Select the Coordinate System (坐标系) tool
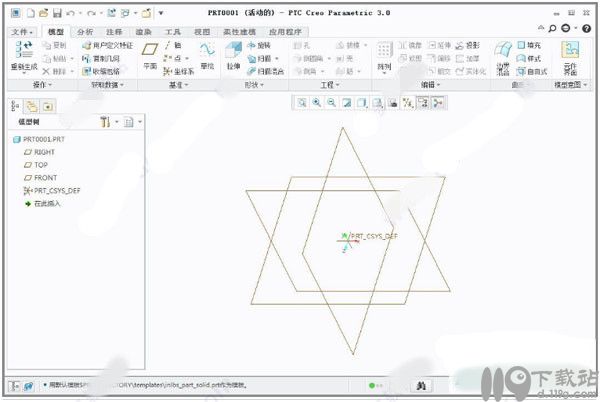The image size is (600, 402). (178, 71)
